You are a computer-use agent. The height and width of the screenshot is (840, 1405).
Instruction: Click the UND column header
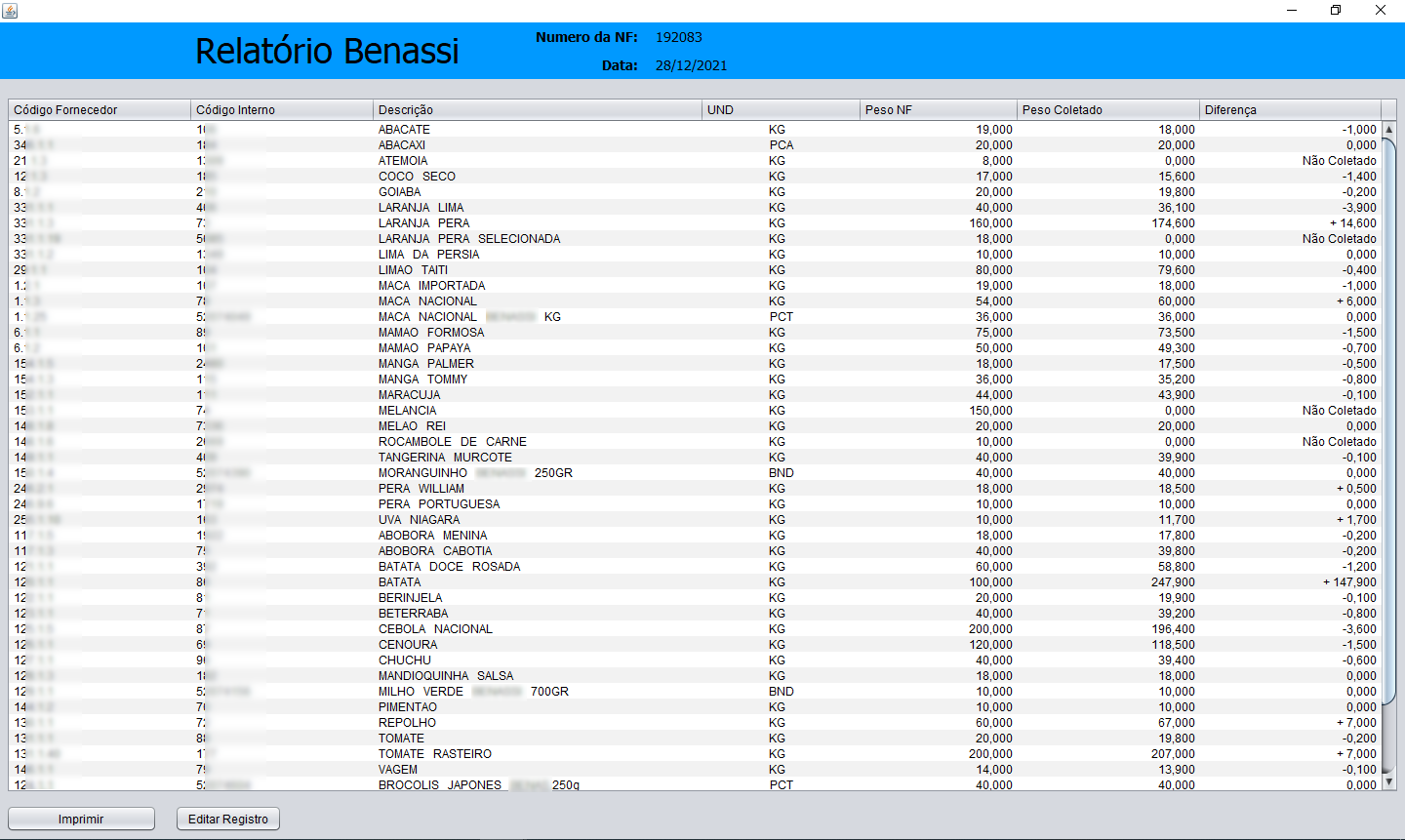pos(781,109)
